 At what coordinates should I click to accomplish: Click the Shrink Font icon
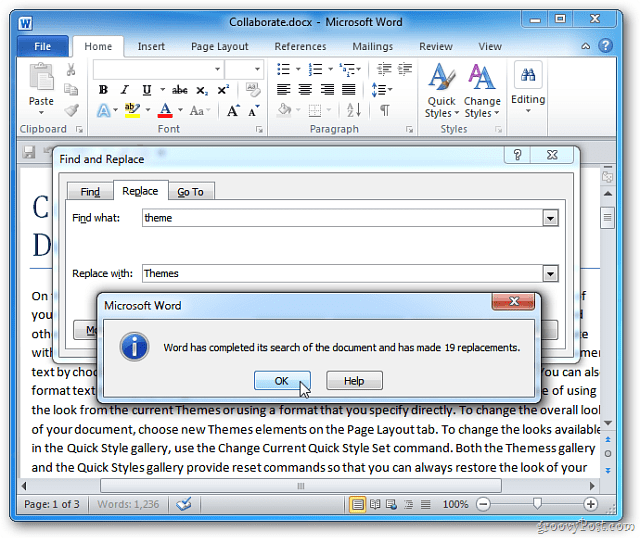[x=253, y=111]
